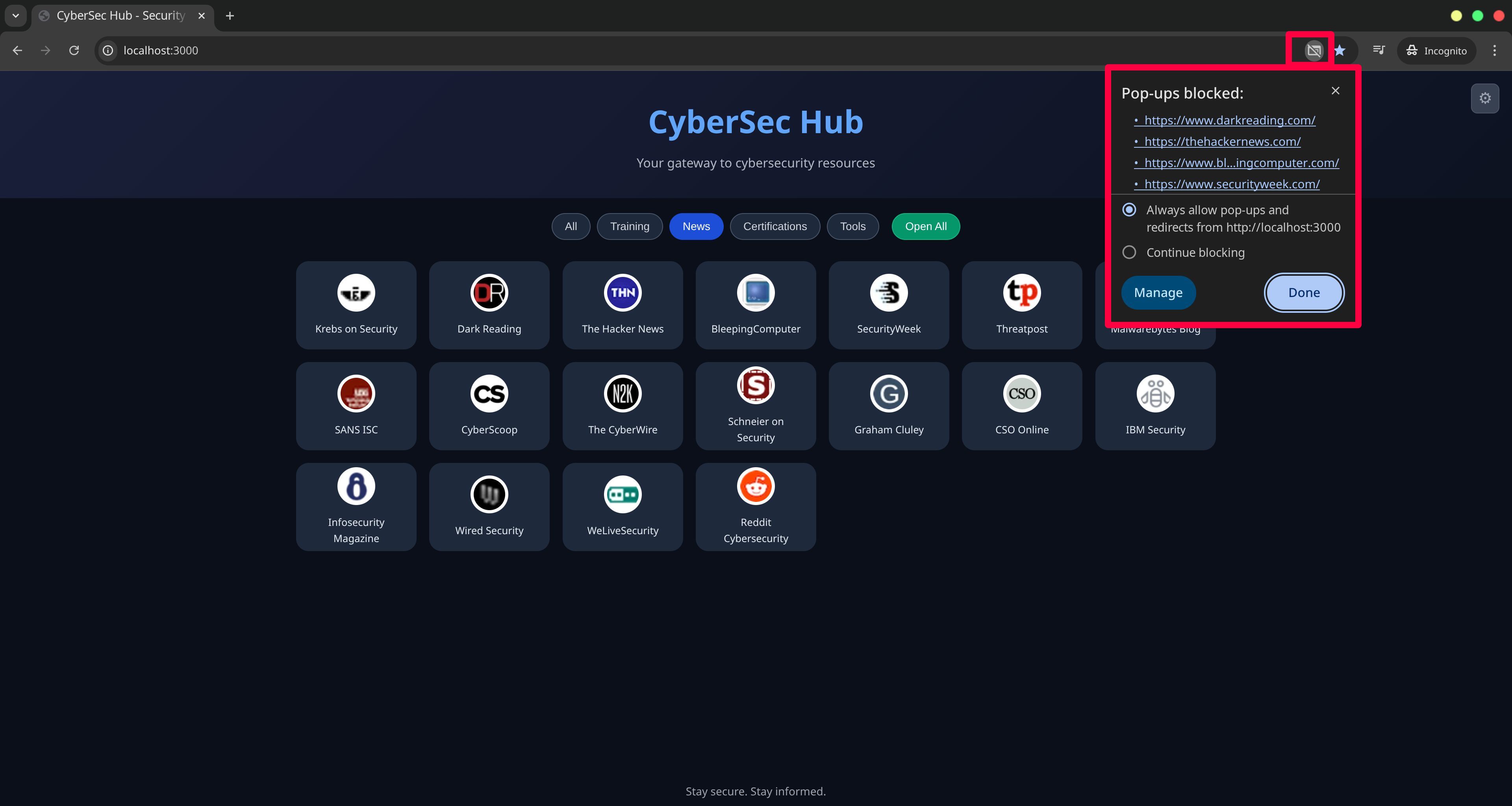
Task: Click the Open All button
Action: tap(926, 227)
